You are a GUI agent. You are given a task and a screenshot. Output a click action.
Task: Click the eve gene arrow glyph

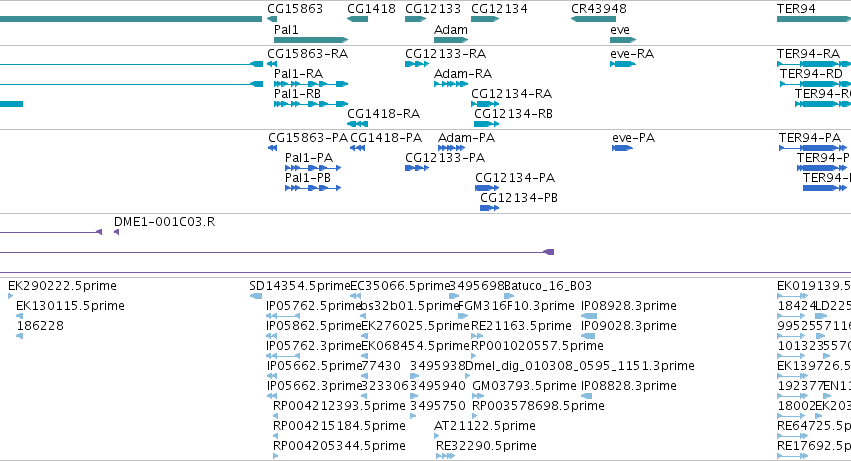pos(623,40)
